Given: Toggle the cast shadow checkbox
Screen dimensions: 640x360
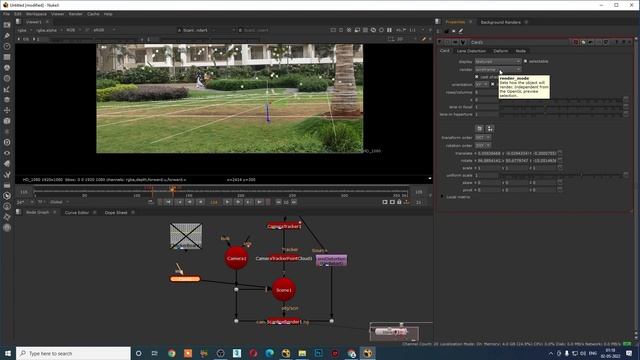Looking at the screenshot, I should (476, 77).
